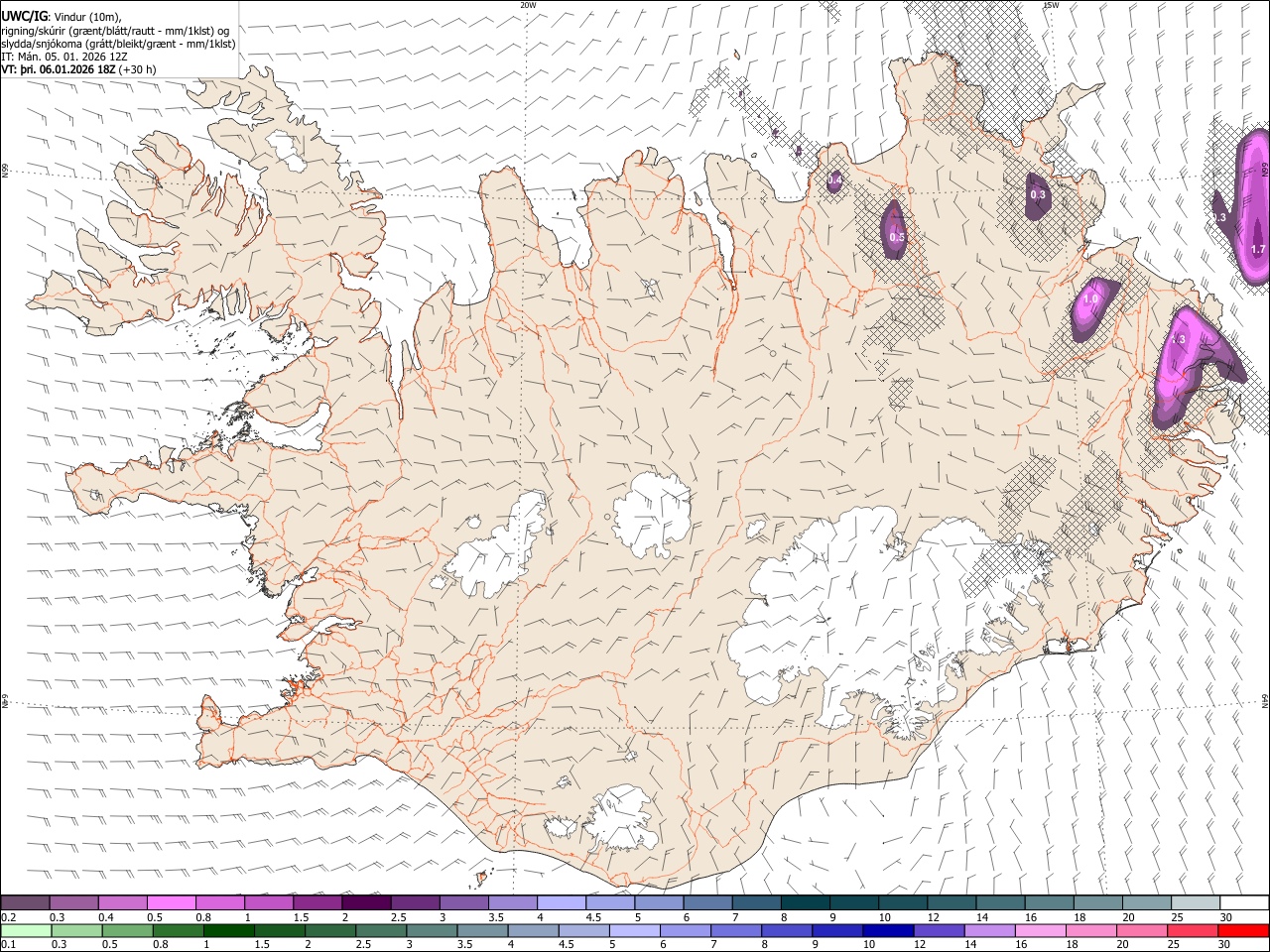Screen dimensions: 1270x952
Task: Click the 1.3 snowfall value in East Iceland
Action: 1179,339
